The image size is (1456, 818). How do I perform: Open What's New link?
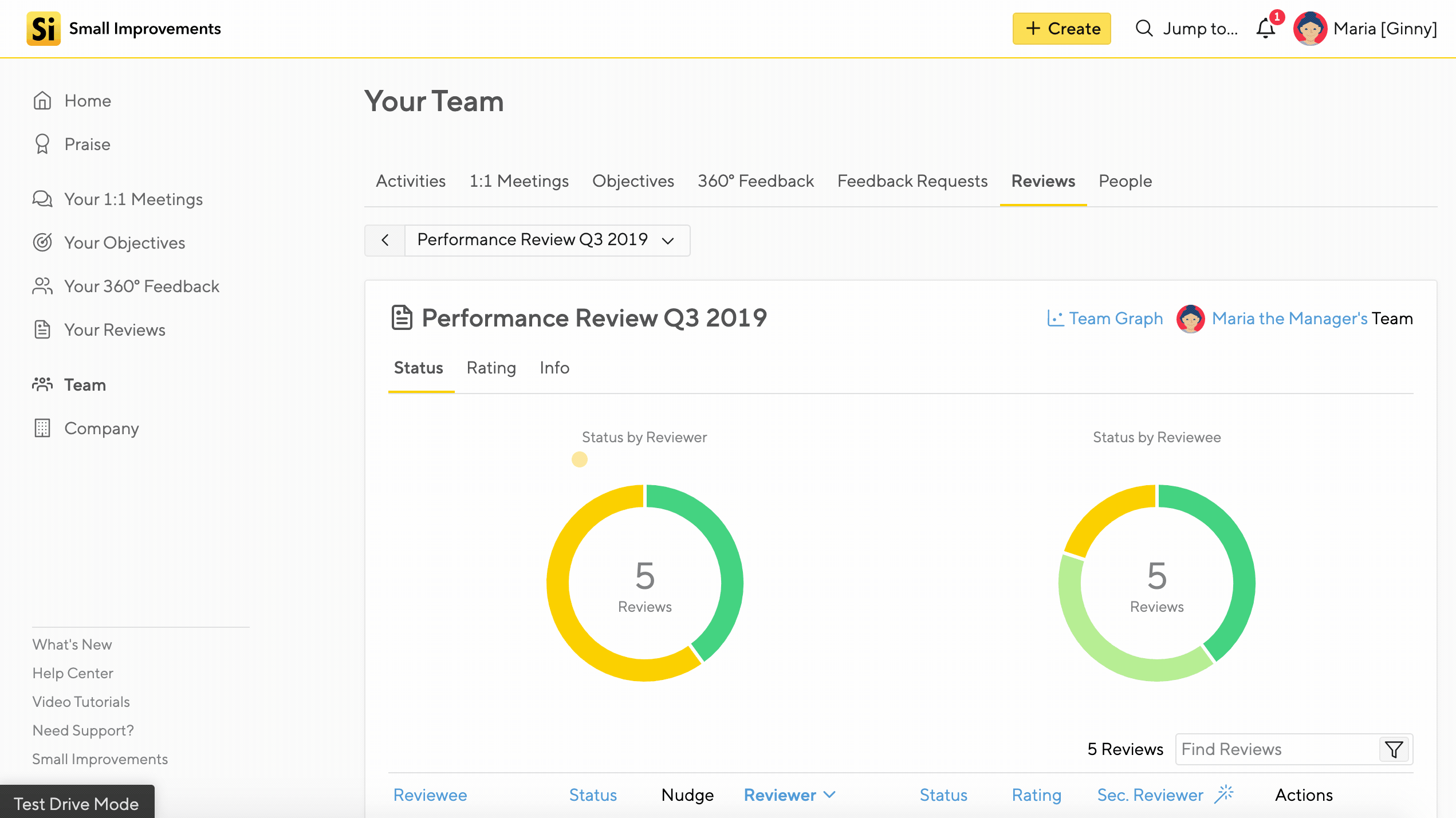tap(72, 644)
